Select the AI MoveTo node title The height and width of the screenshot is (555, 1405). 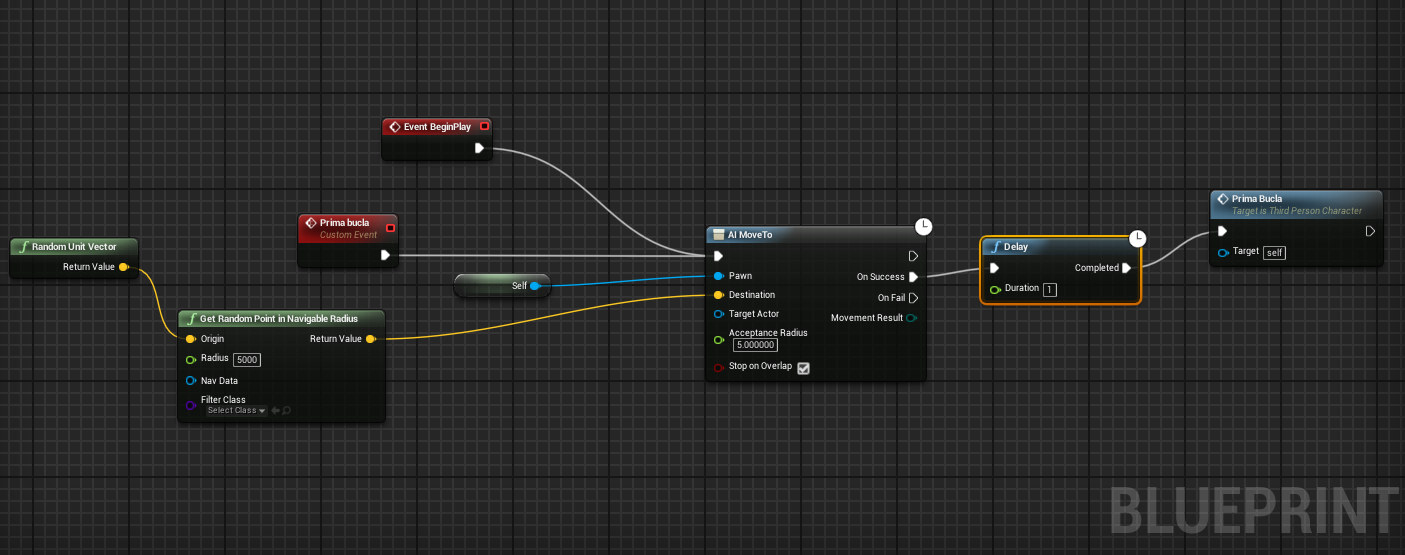pyautogui.click(x=750, y=235)
